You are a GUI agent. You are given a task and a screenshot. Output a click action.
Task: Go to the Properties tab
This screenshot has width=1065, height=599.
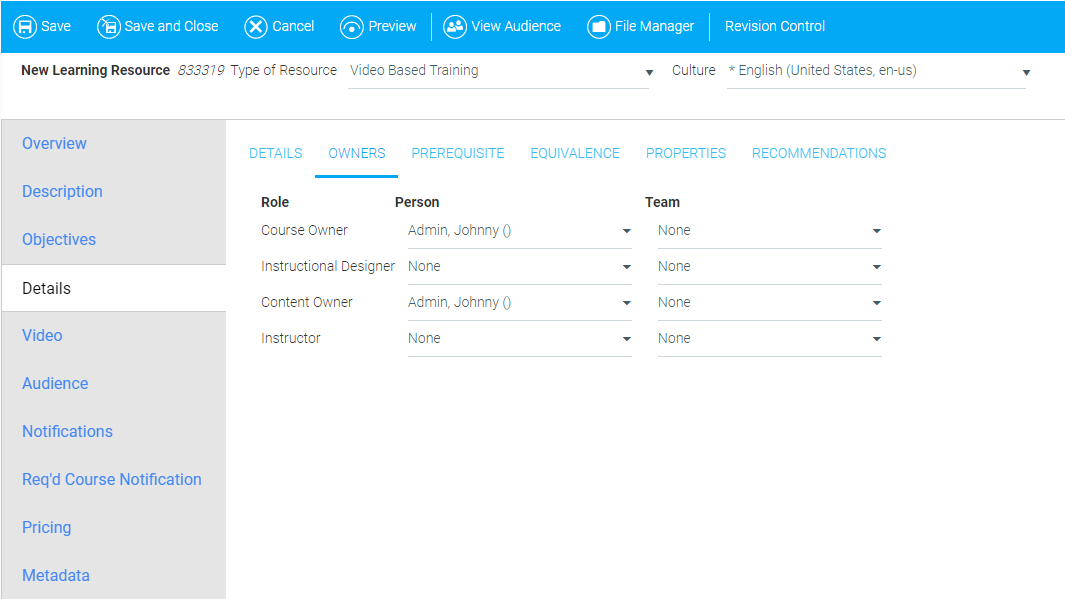pos(686,154)
